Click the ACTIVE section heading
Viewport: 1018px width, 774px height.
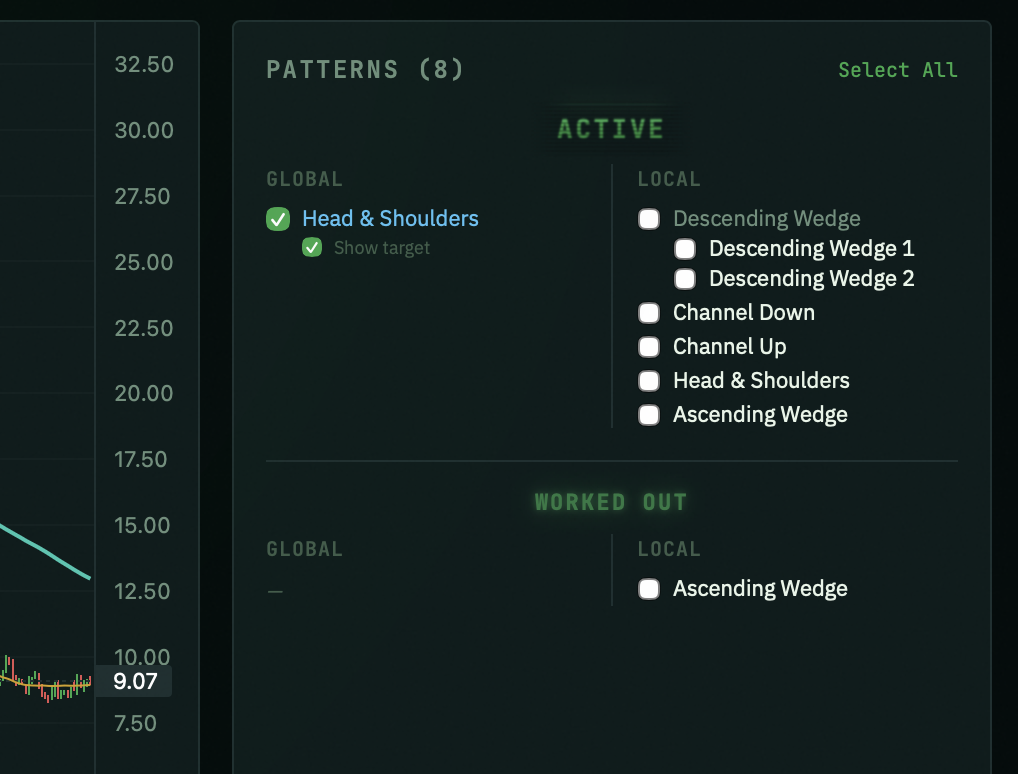[x=611, y=129]
